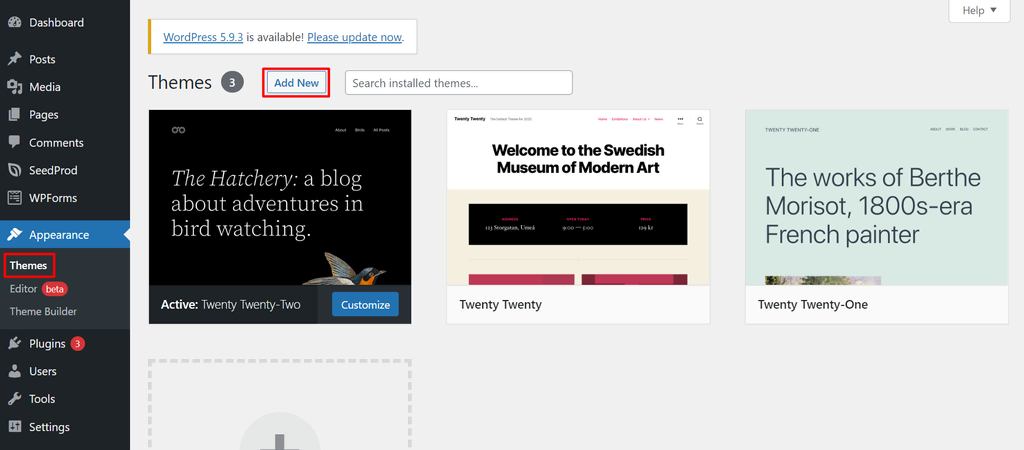The height and width of the screenshot is (450, 1024).
Task: Click the Comments speech bubble icon
Action: pos(14,142)
